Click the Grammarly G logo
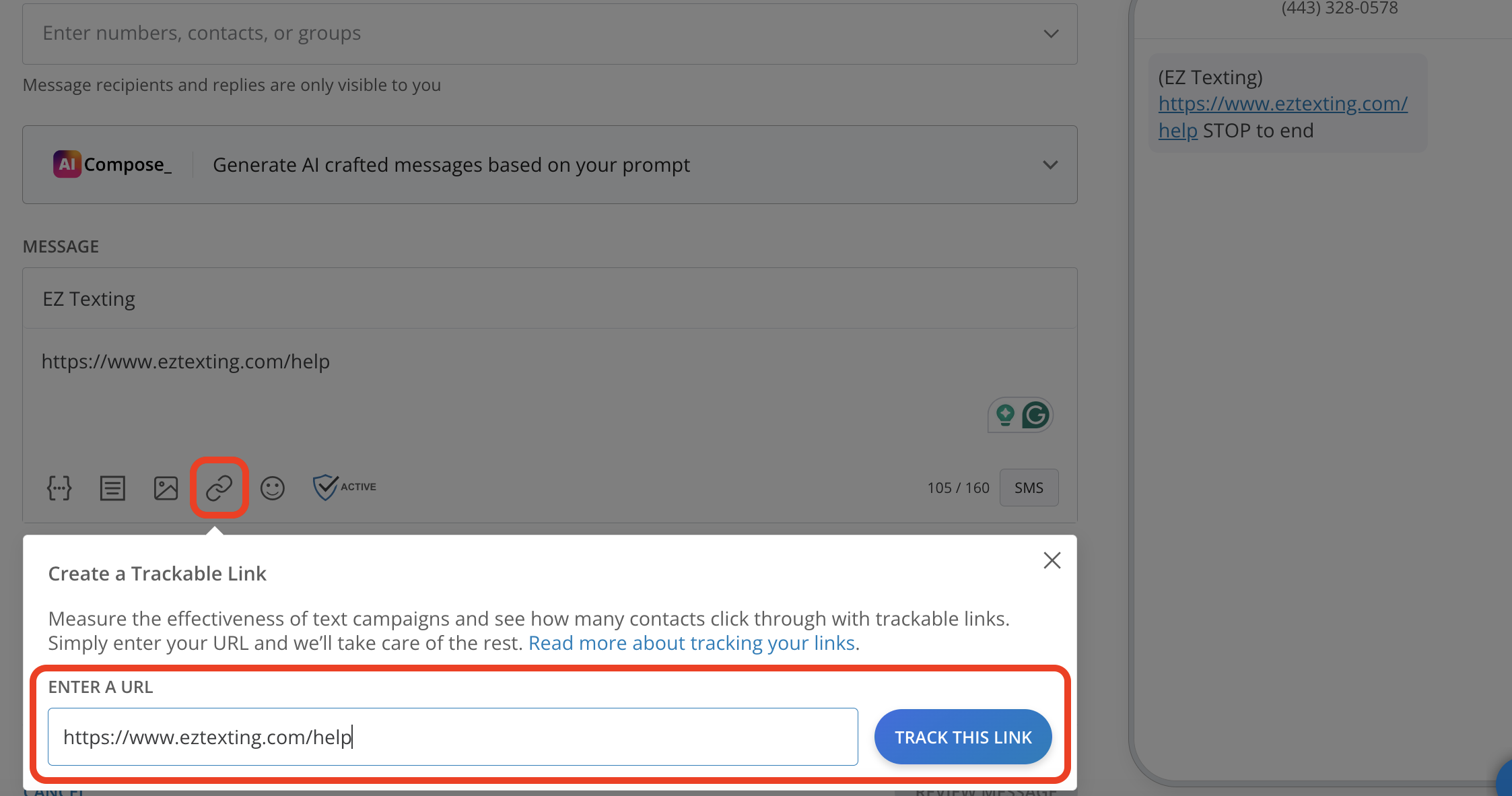The height and width of the screenshot is (796, 1512). click(1036, 415)
